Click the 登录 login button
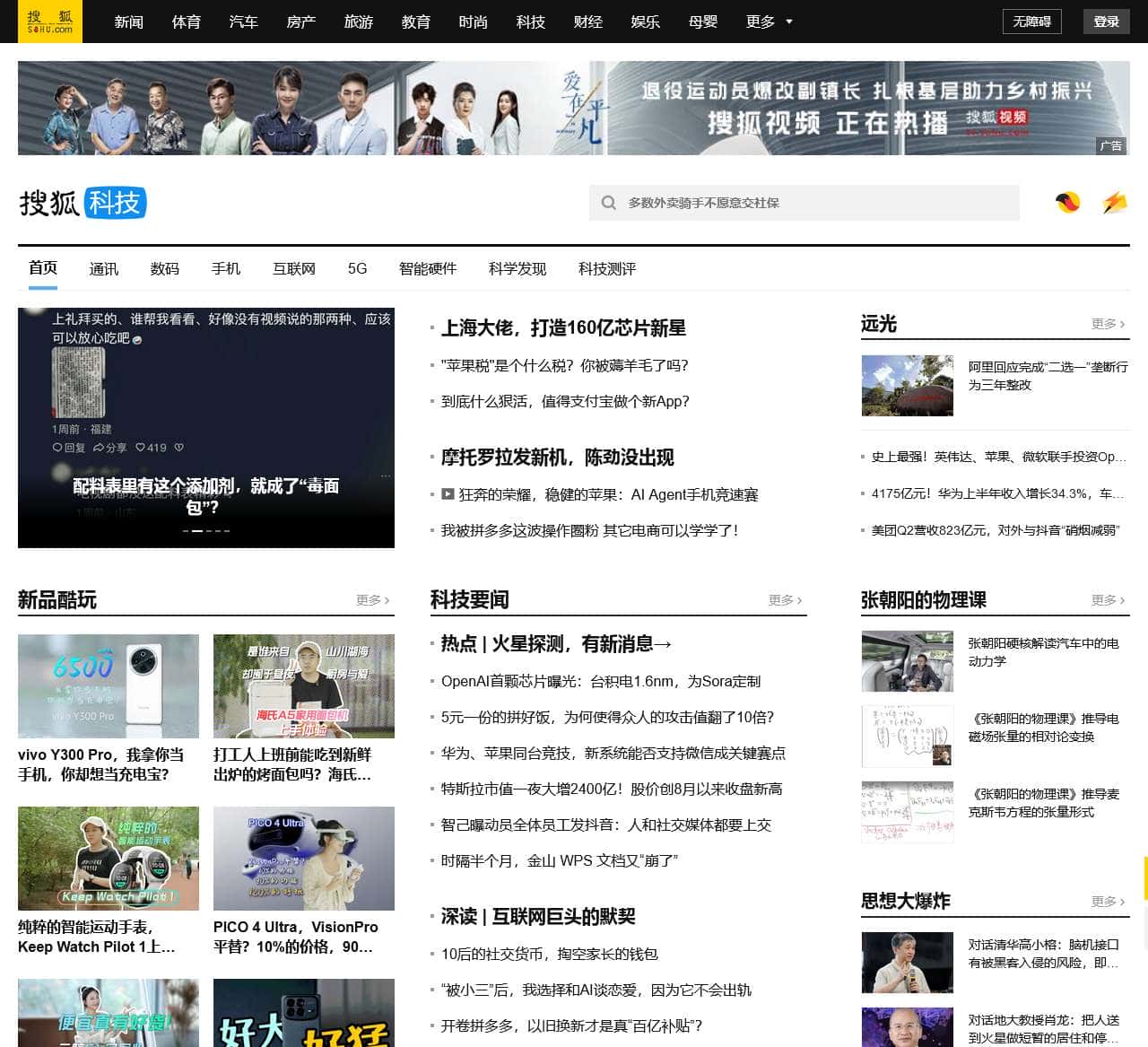The width and height of the screenshot is (1148, 1047). 1105,22
